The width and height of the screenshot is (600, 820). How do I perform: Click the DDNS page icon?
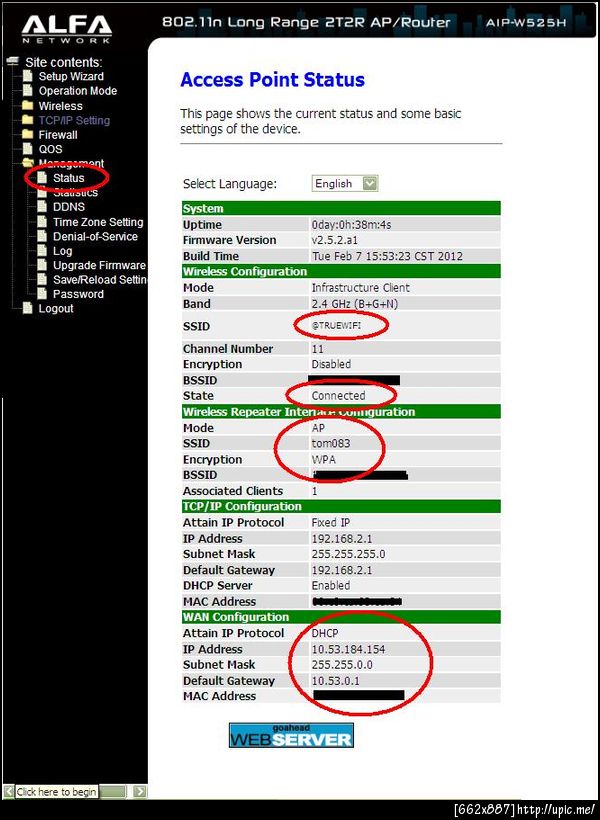coord(42,207)
